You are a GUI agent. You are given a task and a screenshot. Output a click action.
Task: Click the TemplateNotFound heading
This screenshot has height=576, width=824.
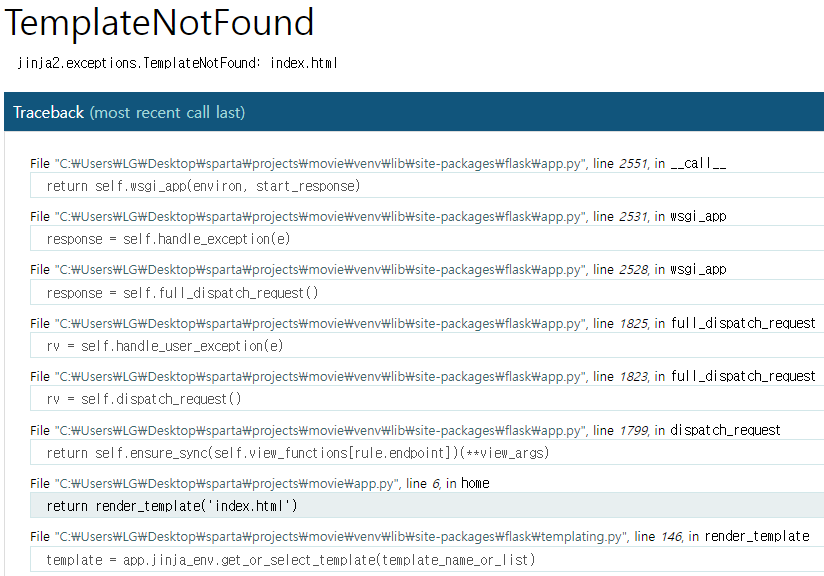[159, 23]
